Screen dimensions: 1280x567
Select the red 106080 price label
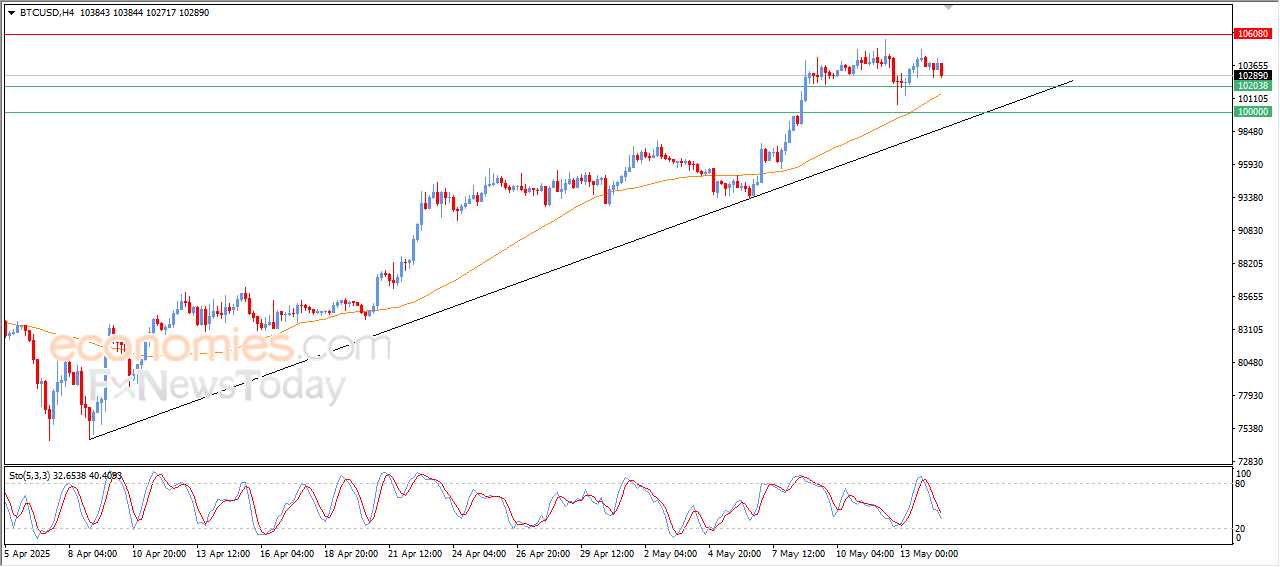pos(1253,34)
